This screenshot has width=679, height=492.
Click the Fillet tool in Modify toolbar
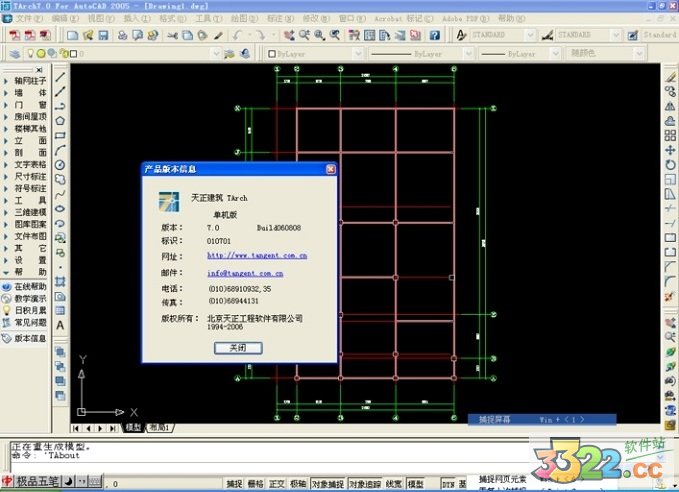pos(670,282)
